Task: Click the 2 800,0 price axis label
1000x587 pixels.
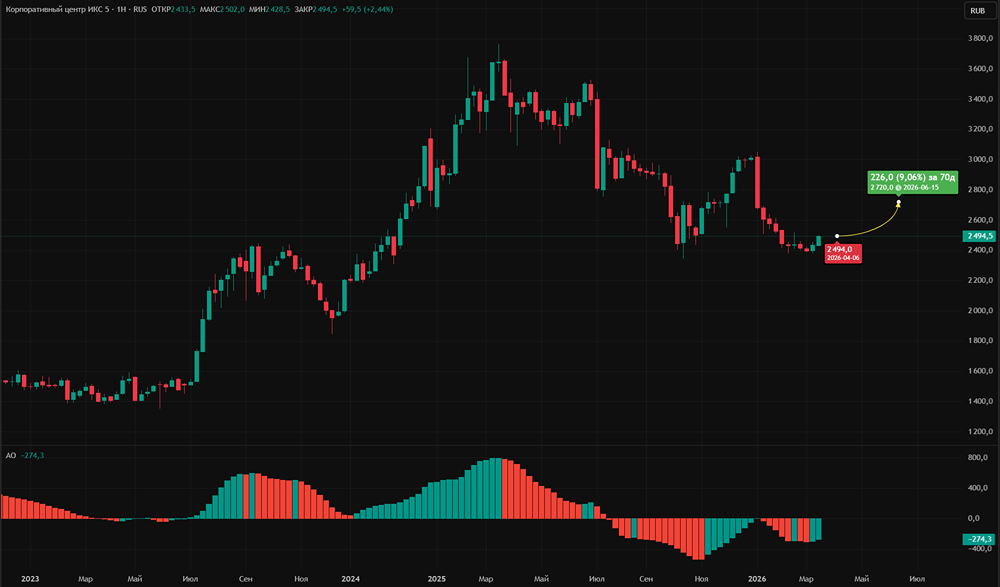Action: 980,190
